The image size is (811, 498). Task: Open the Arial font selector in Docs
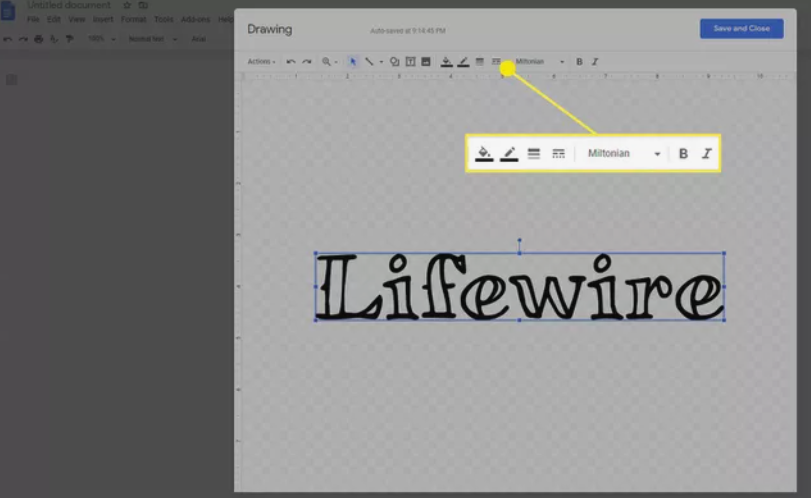(199, 39)
